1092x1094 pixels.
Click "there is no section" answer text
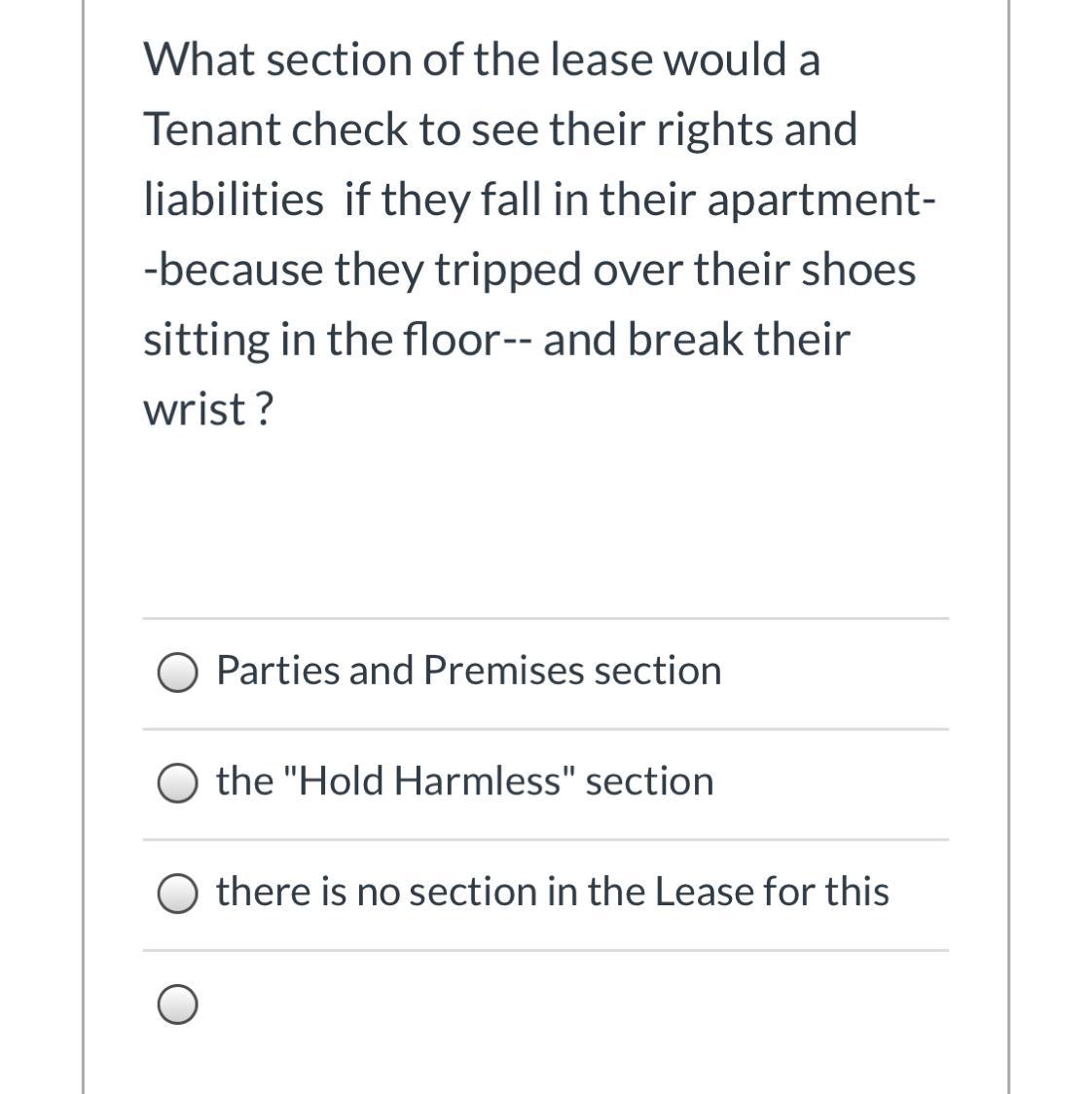552,892
